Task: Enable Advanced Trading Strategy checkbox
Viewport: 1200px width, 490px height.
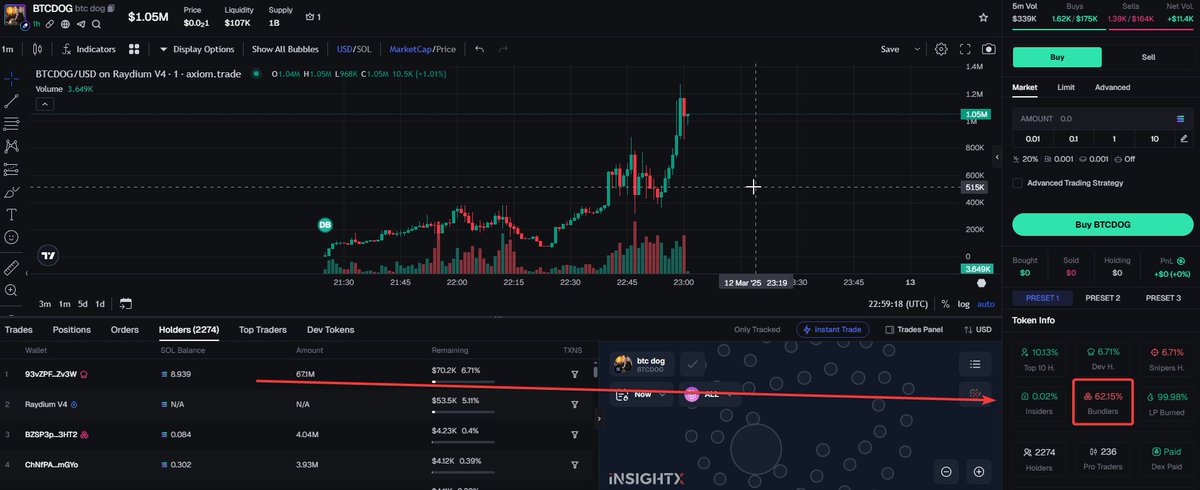Action: 1018,183
